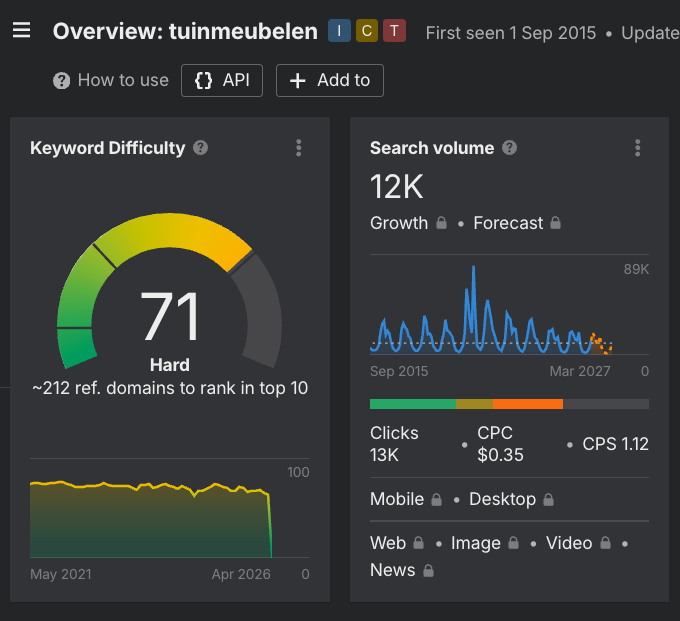Viewport: 680px width, 621px height.
Task: Click the Clicks 13K value
Action: click(394, 444)
